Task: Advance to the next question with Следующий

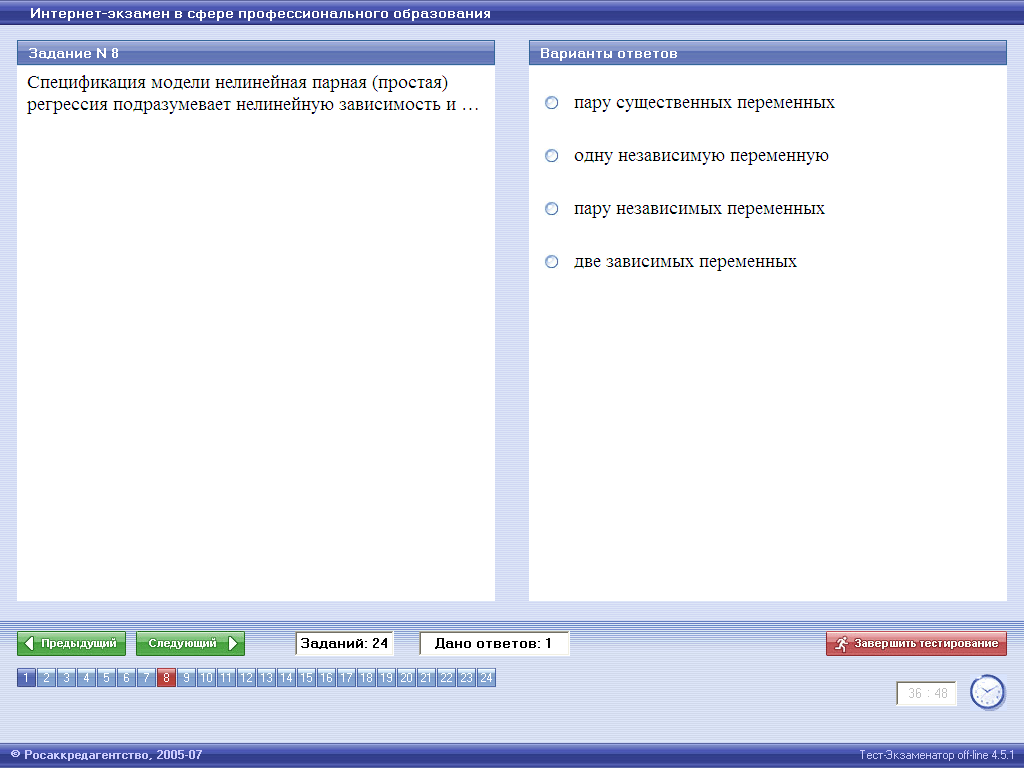Action: [x=191, y=643]
